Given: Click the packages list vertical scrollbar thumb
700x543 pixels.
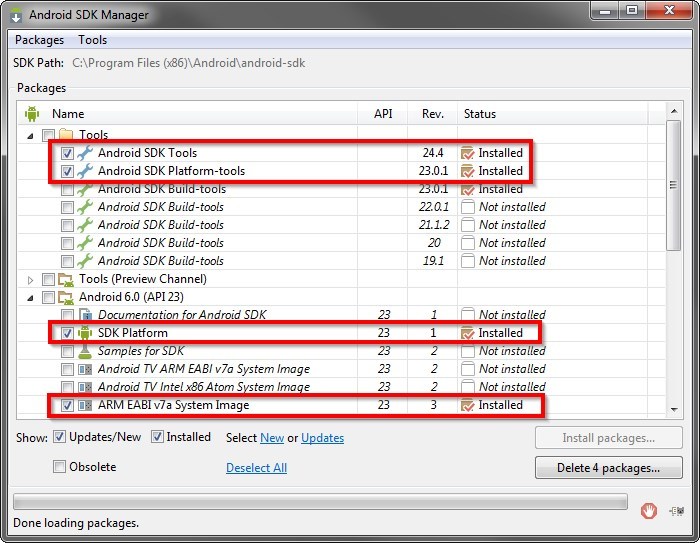Looking at the screenshot, I should [x=674, y=185].
